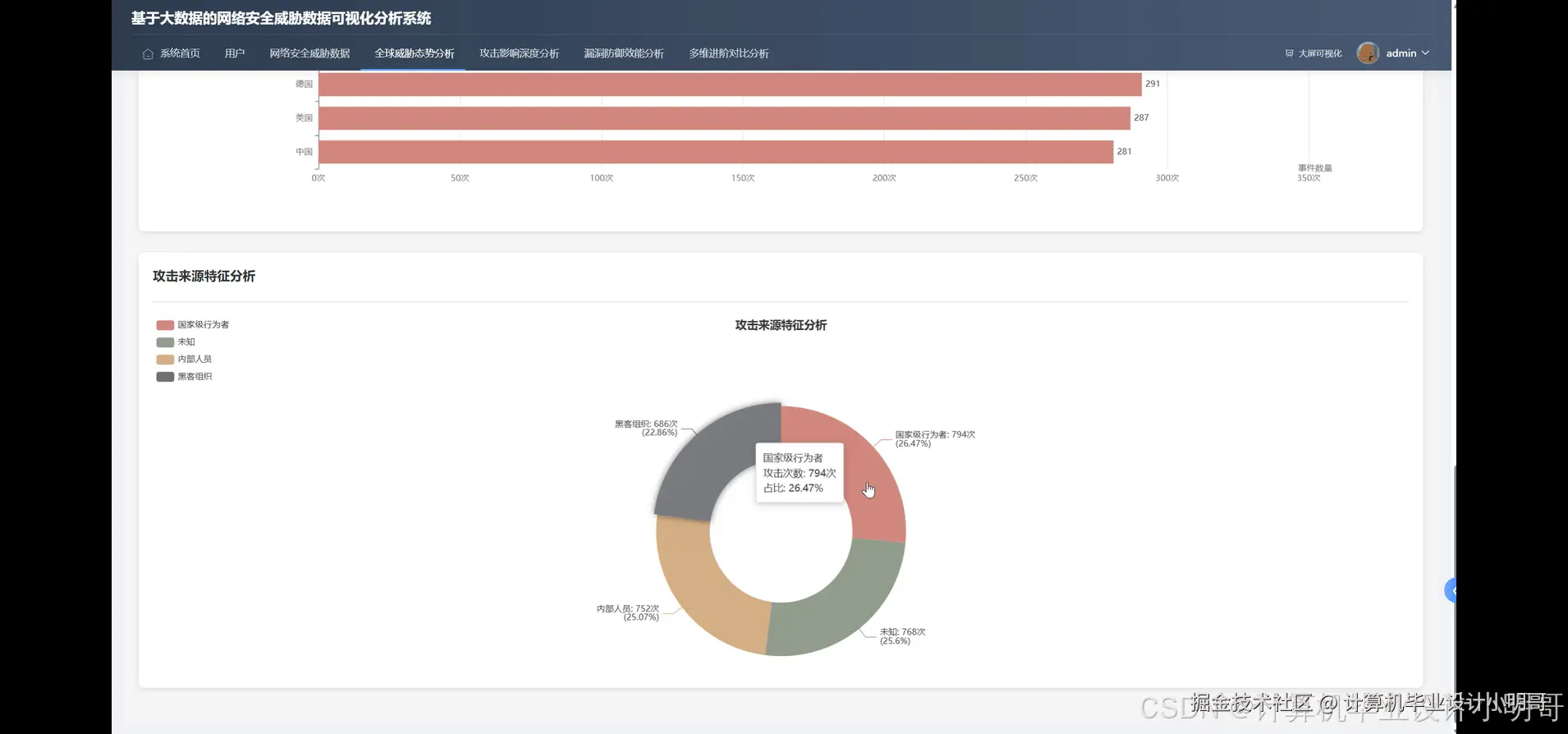Click the 内部人员: 752次 slice label
The image size is (1568, 734).
(628, 613)
